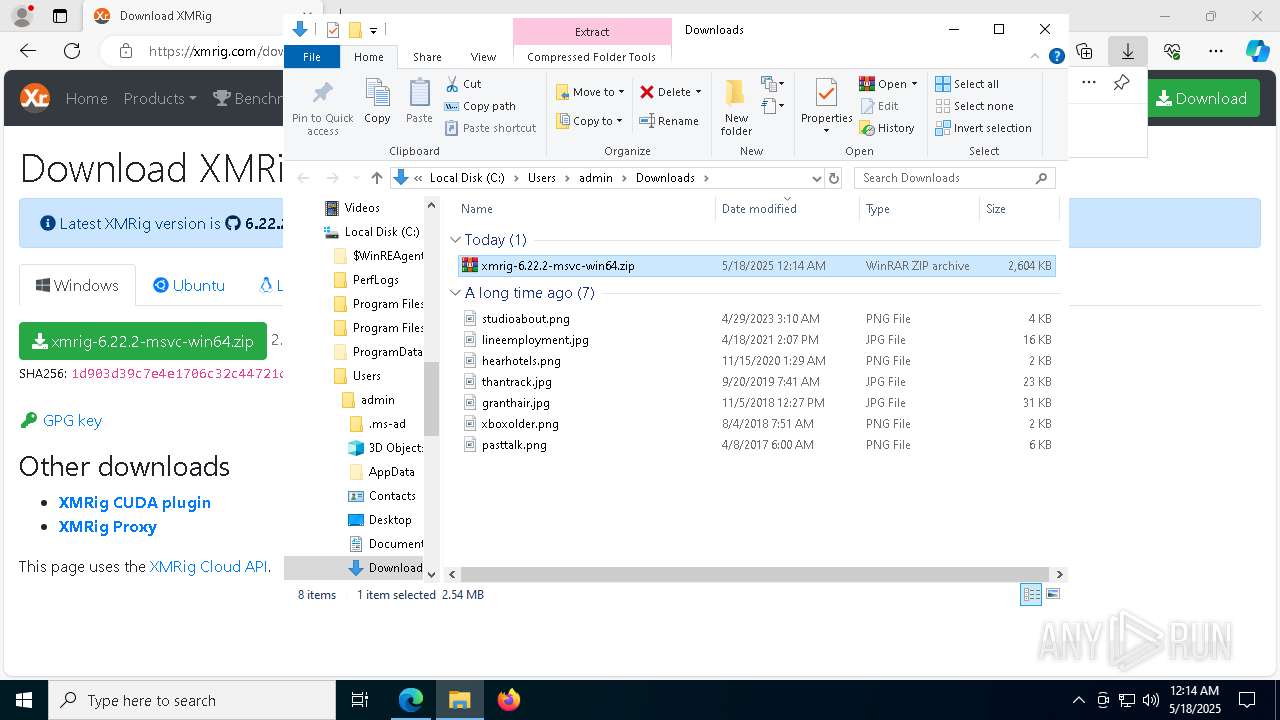Click the Properties checkmark icon
Image resolution: width=1280 pixels, height=720 pixels.
(826, 94)
